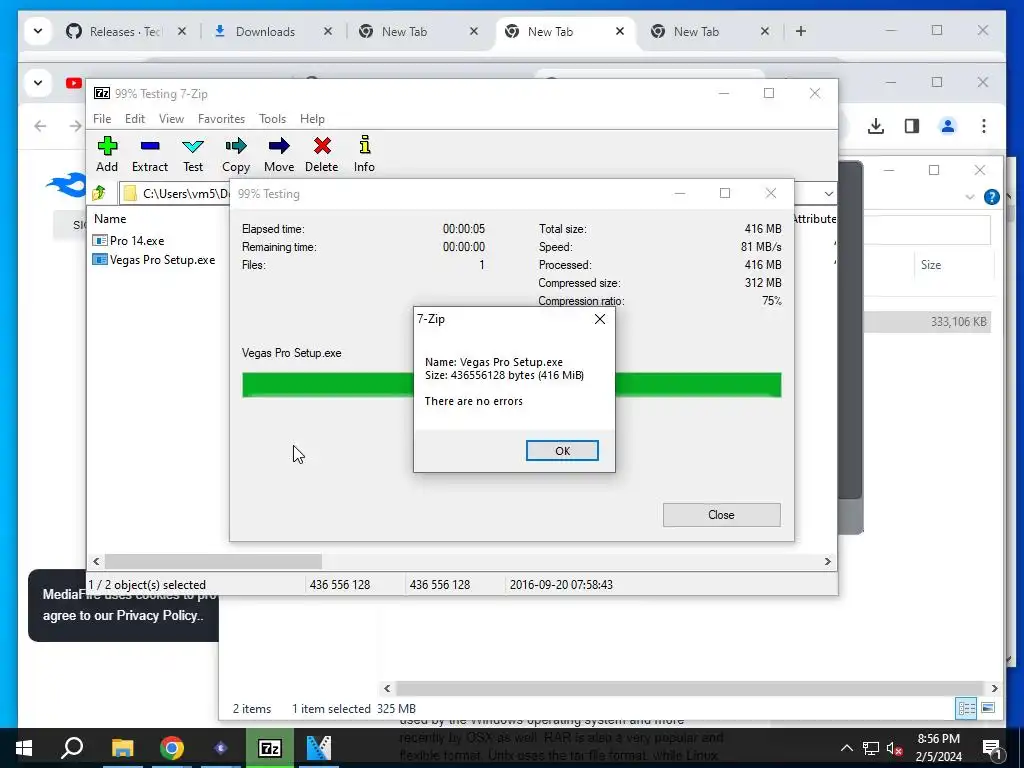Switch Explorer to large icons view
Image resolution: width=1024 pixels, height=768 pixels.
tap(988, 708)
